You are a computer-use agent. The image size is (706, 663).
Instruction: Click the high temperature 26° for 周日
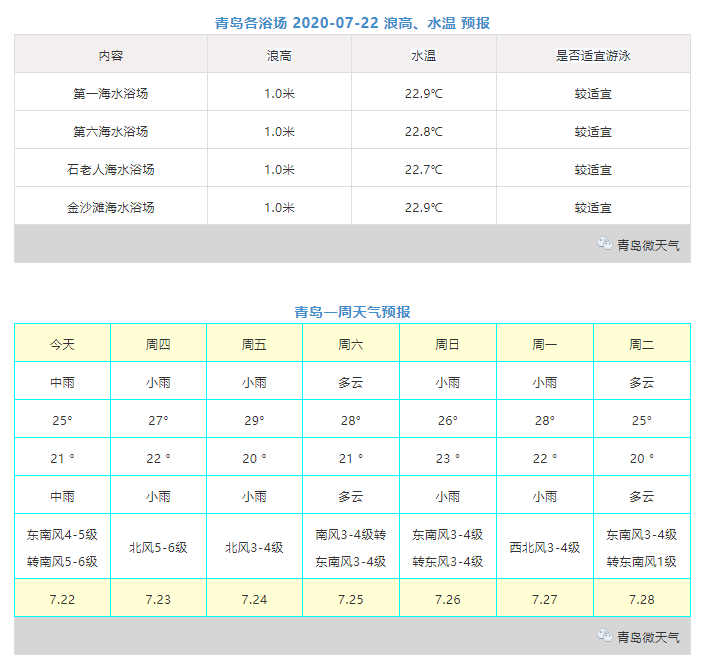pyautogui.click(x=448, y=420)
